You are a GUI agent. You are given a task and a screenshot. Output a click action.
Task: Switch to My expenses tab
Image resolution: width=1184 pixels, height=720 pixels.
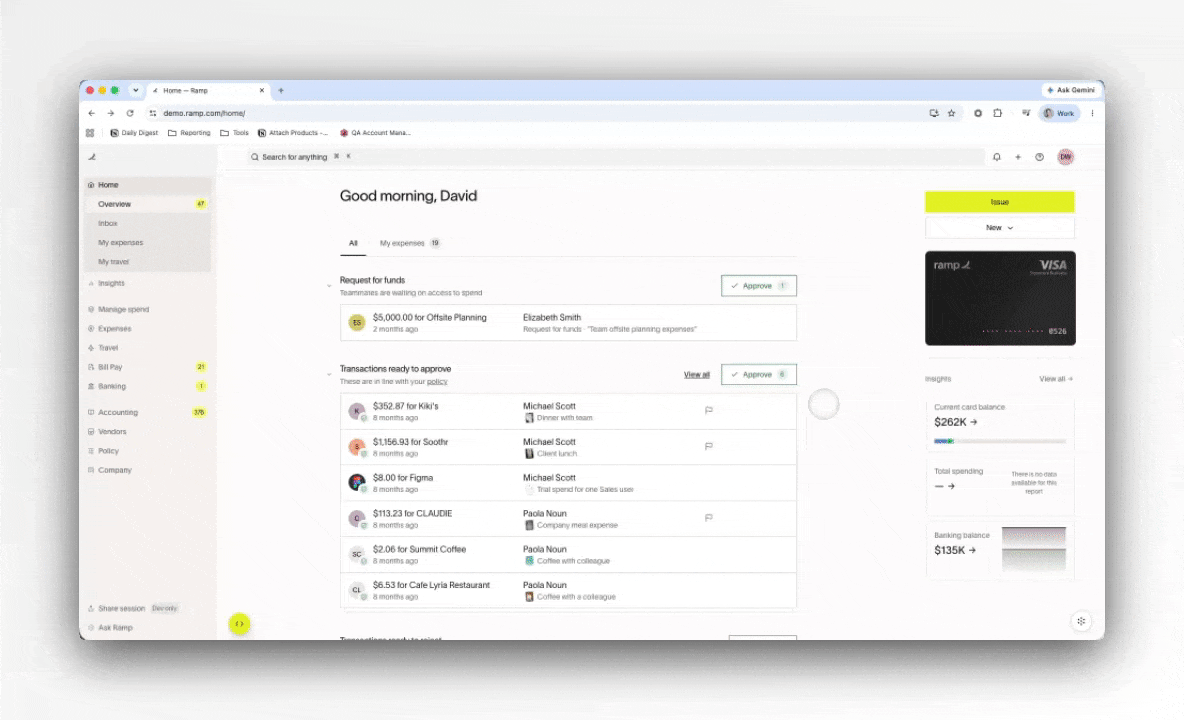pyautogui.click(x=410, y=243)
